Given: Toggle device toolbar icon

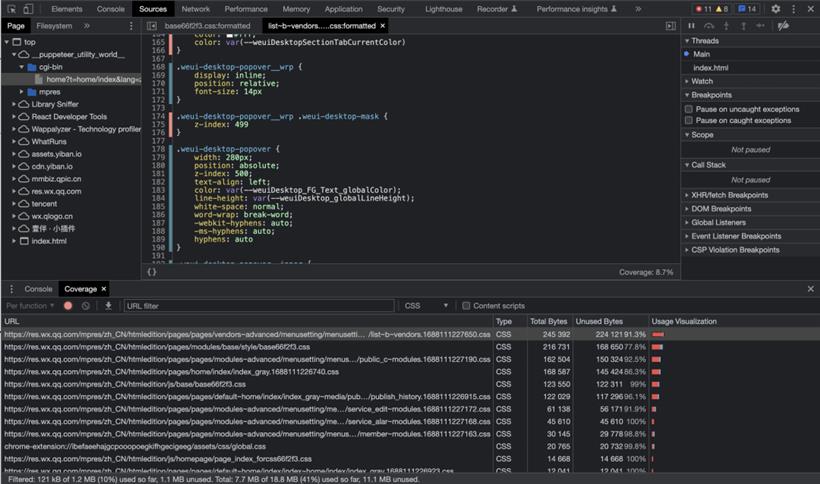Looking at the screenshot, I should (x=28, y=9).
